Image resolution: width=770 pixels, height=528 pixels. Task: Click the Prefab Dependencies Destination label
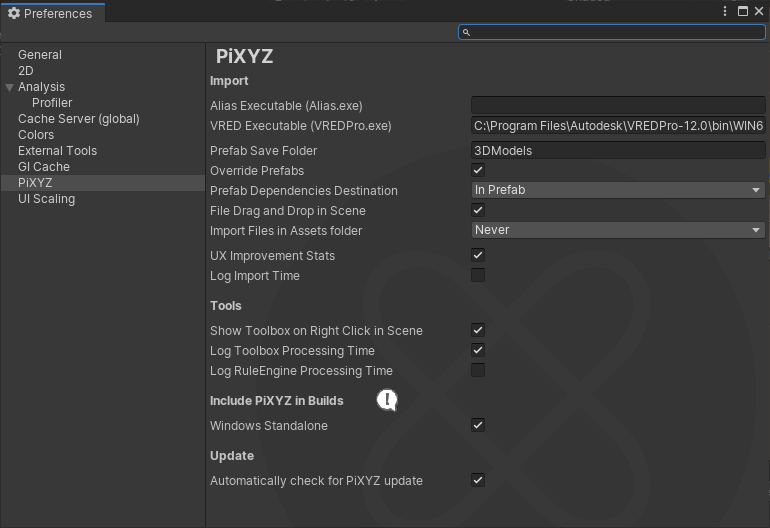pos(304,191)
